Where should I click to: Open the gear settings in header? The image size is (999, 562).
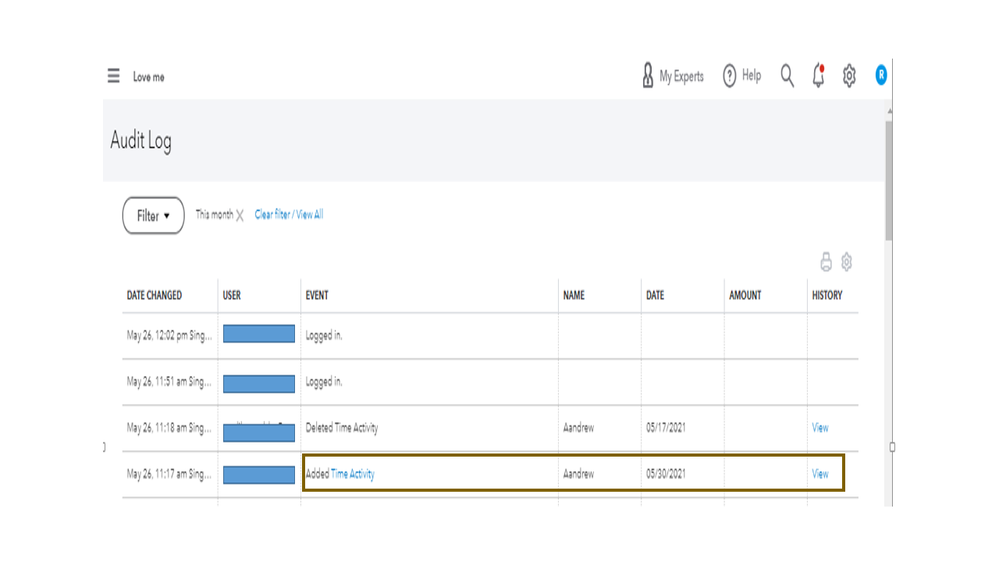pos(849,76)
